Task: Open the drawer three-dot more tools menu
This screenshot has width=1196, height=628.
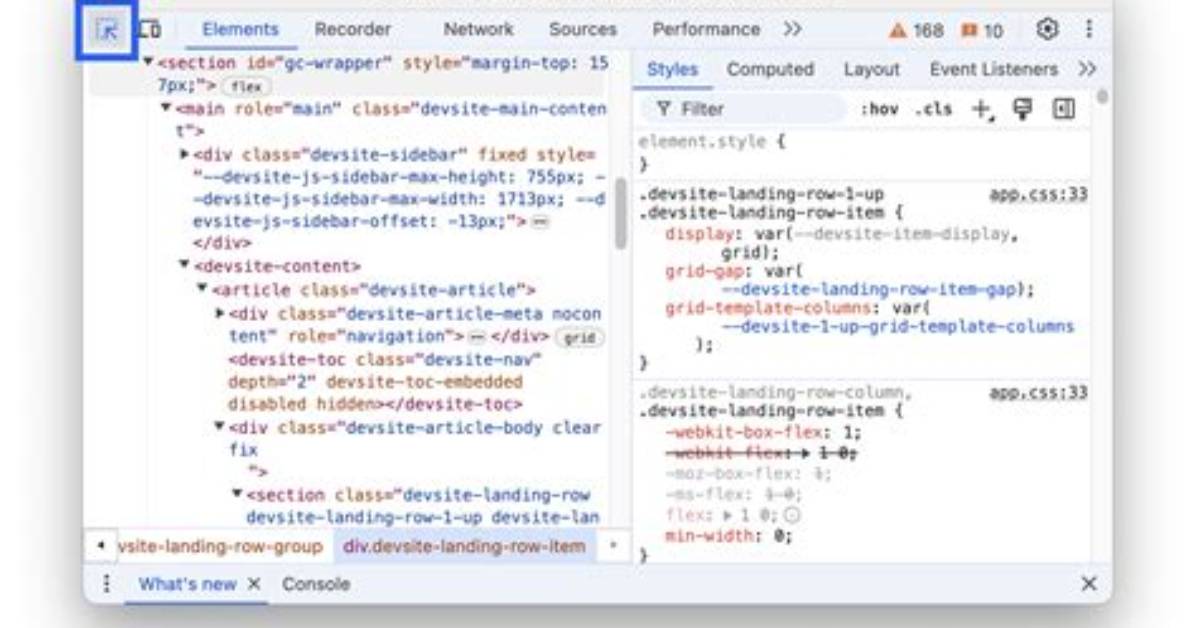Action: tap(107, 584)
